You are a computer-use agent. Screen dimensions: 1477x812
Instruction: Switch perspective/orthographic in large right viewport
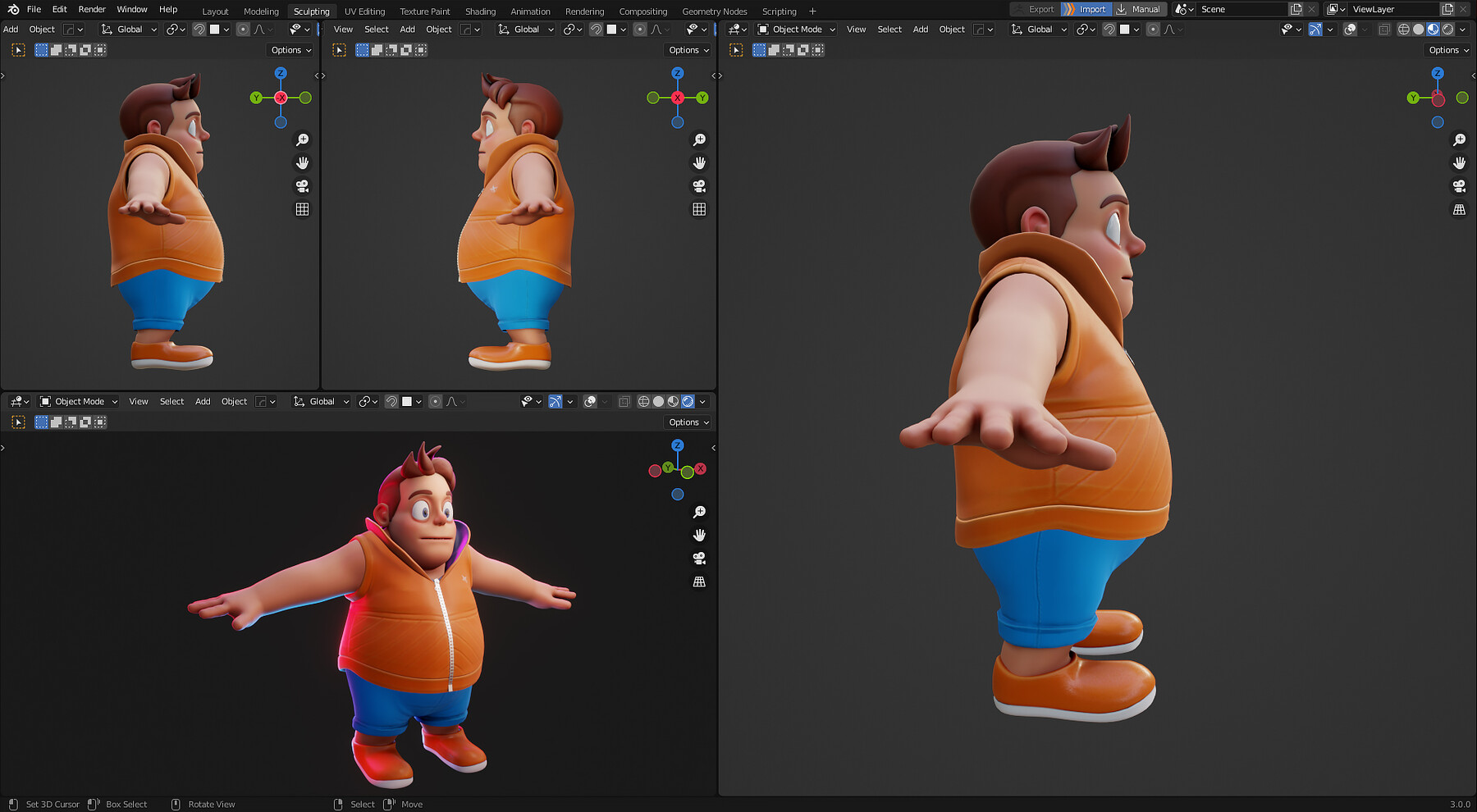[x=1459, y=210]
